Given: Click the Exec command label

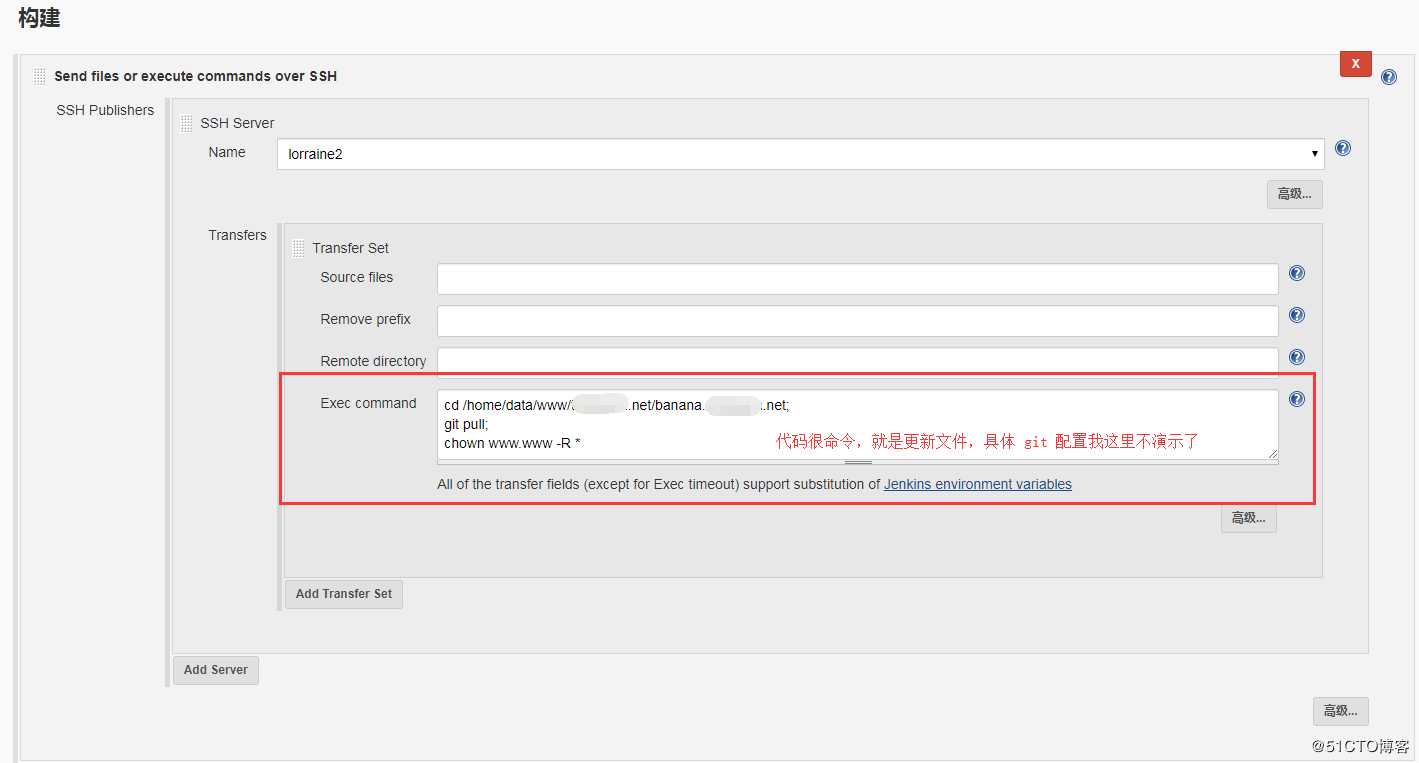Looking at the screenshot, I should coord(368,403).
